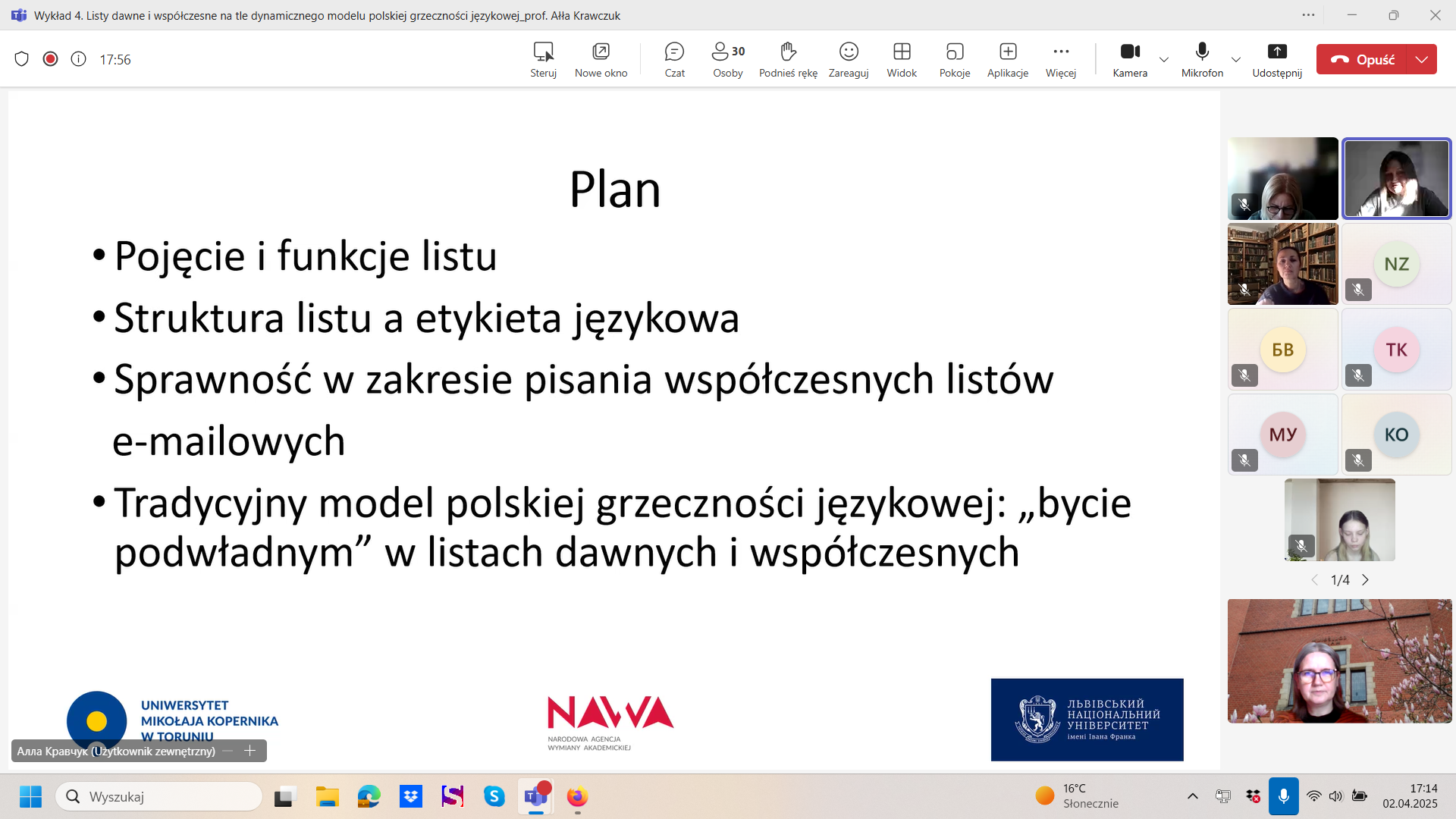Click the shield privacy icon
The height and width of the screenshot is (819, 1456).
point(22,59)
